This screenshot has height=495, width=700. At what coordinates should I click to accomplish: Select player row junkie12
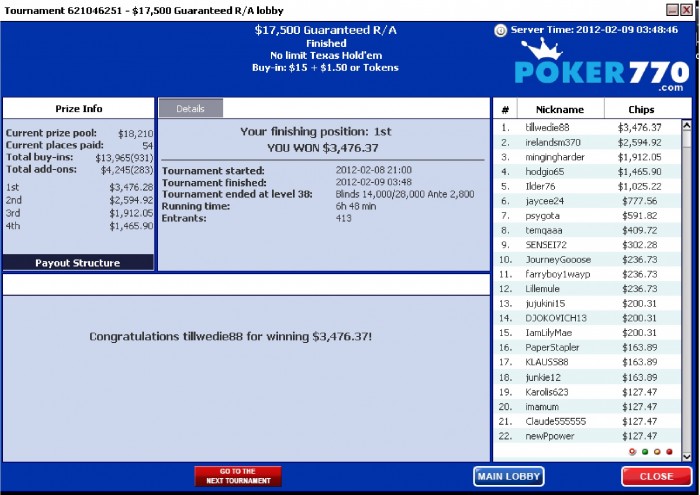(587, 378)
